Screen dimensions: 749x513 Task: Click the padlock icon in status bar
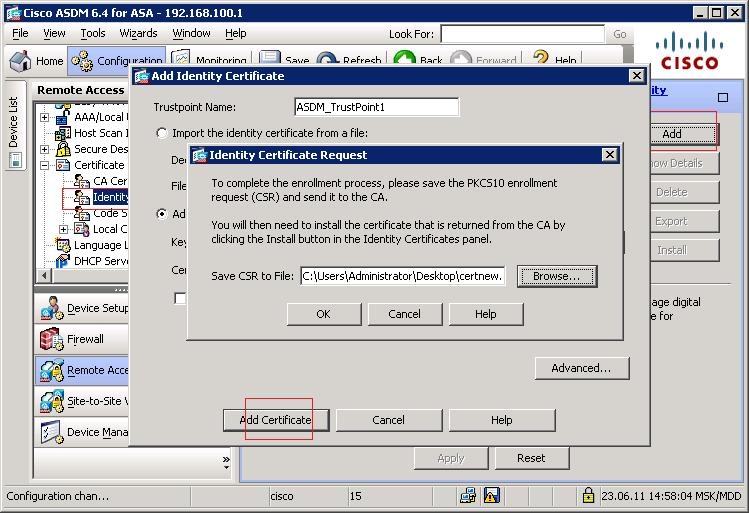point(588,496)
